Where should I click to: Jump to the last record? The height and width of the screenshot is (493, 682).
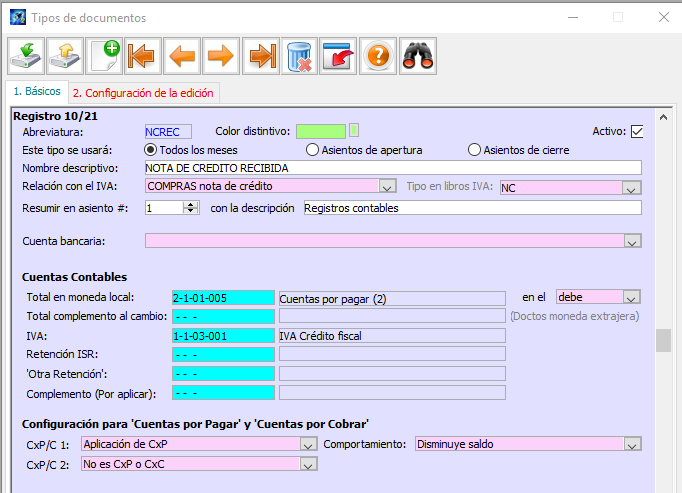(x=261, y=55)
